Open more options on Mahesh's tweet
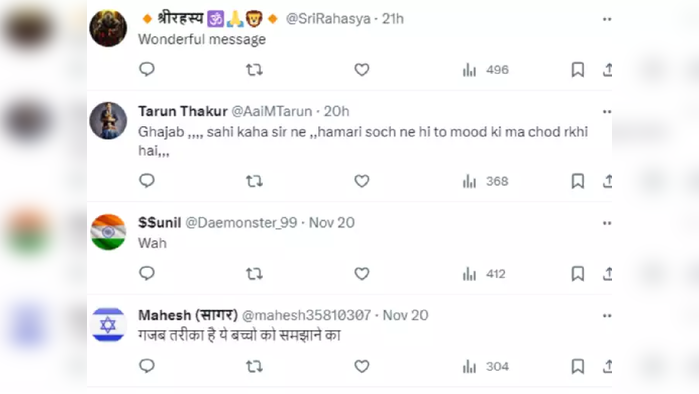Screen dimensions: 699x394 click(607, 316)
